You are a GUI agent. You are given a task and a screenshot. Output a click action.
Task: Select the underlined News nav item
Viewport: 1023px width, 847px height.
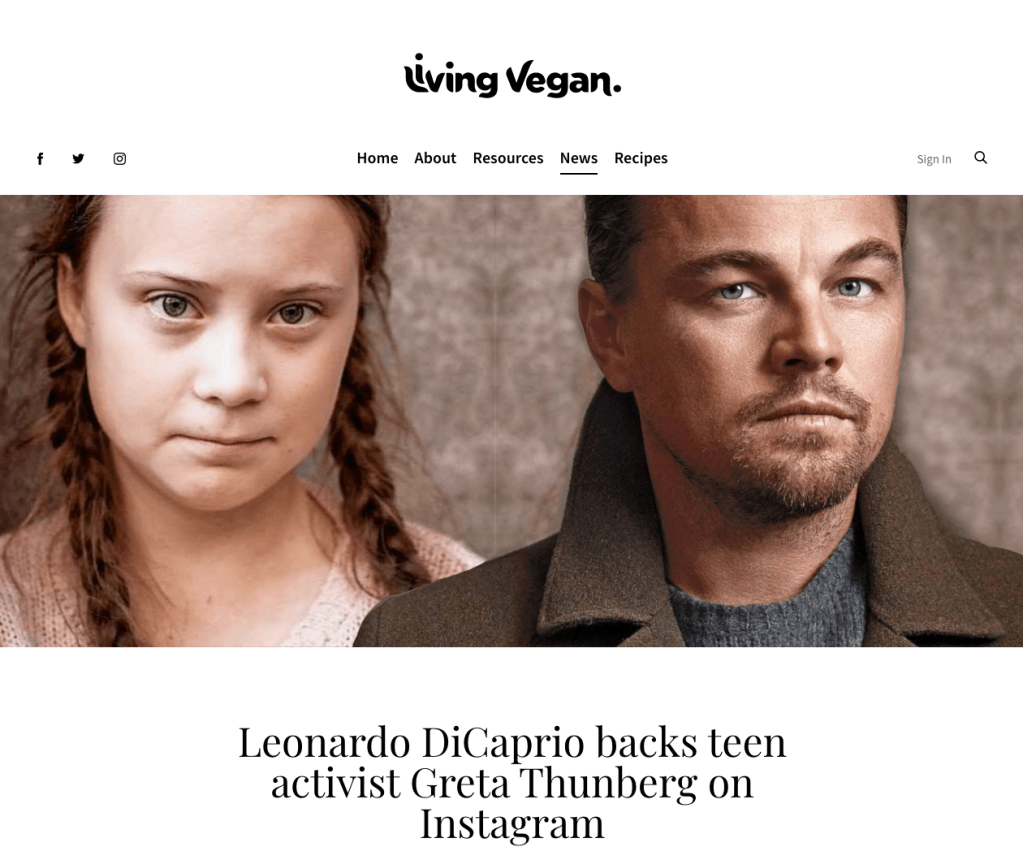578,158
